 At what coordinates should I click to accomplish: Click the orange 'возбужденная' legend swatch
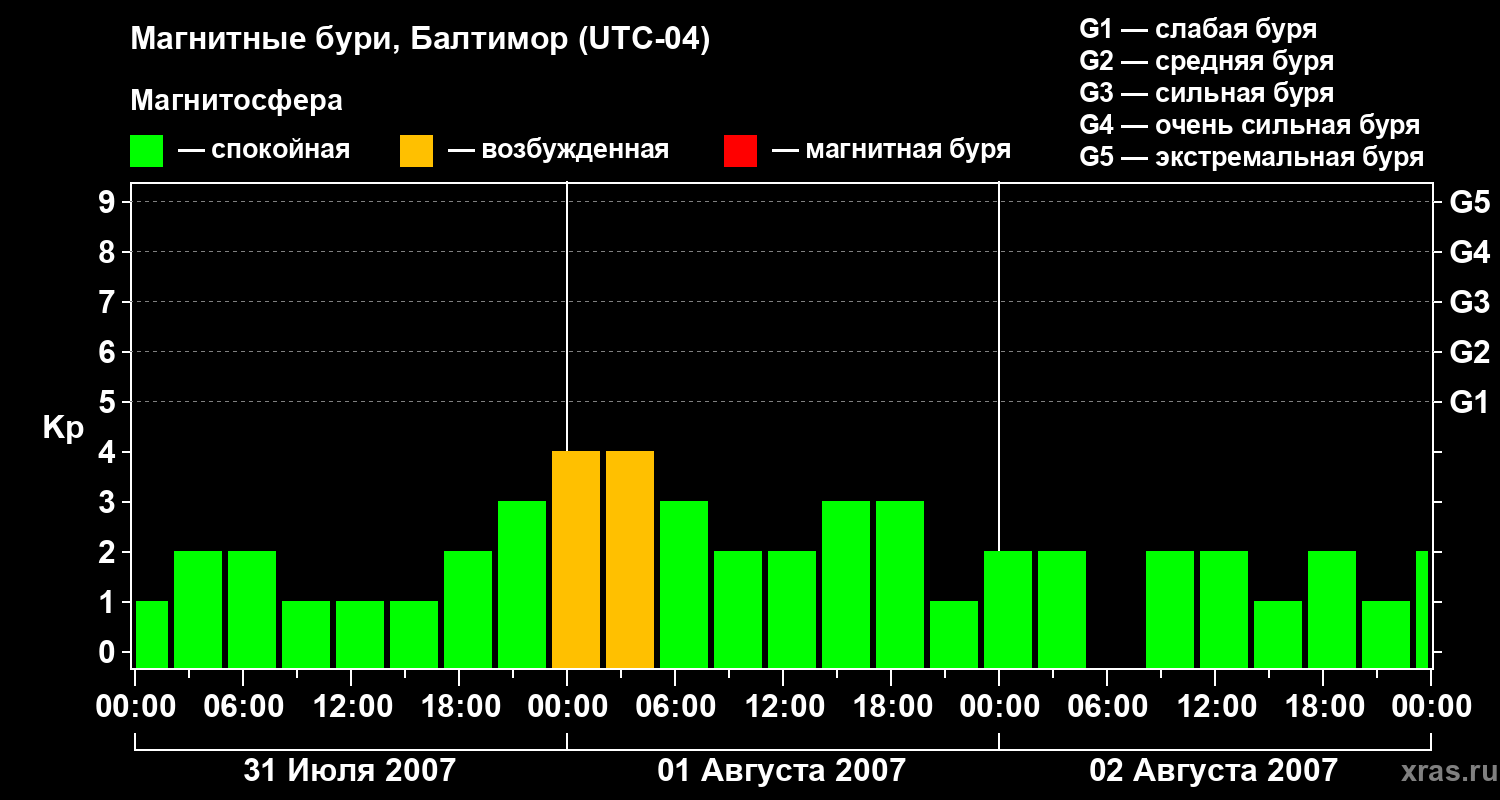416,151
